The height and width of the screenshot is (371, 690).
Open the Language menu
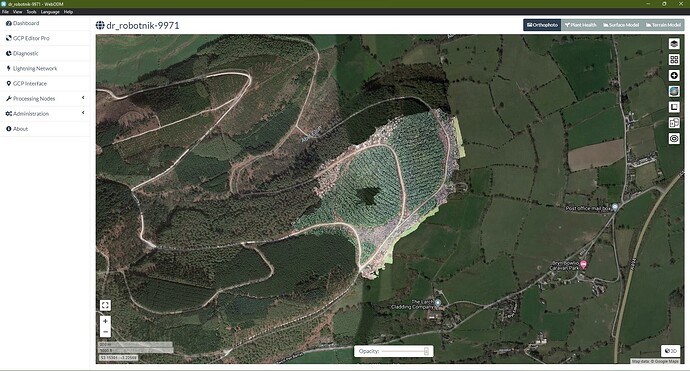(x=50, y=12)
